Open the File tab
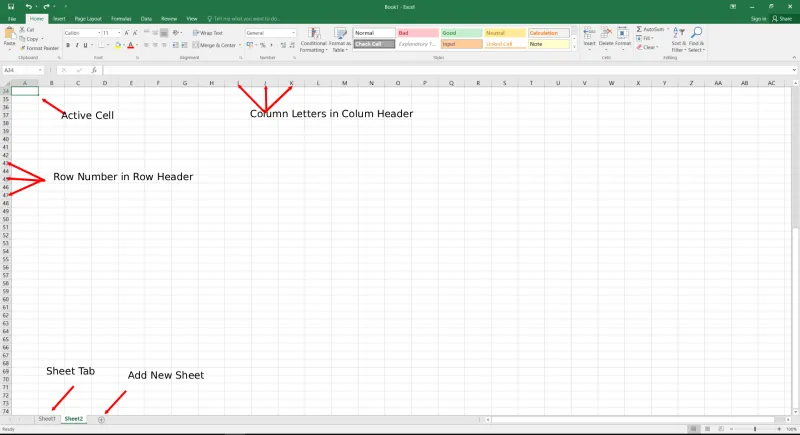 click(x=12, y=19)
